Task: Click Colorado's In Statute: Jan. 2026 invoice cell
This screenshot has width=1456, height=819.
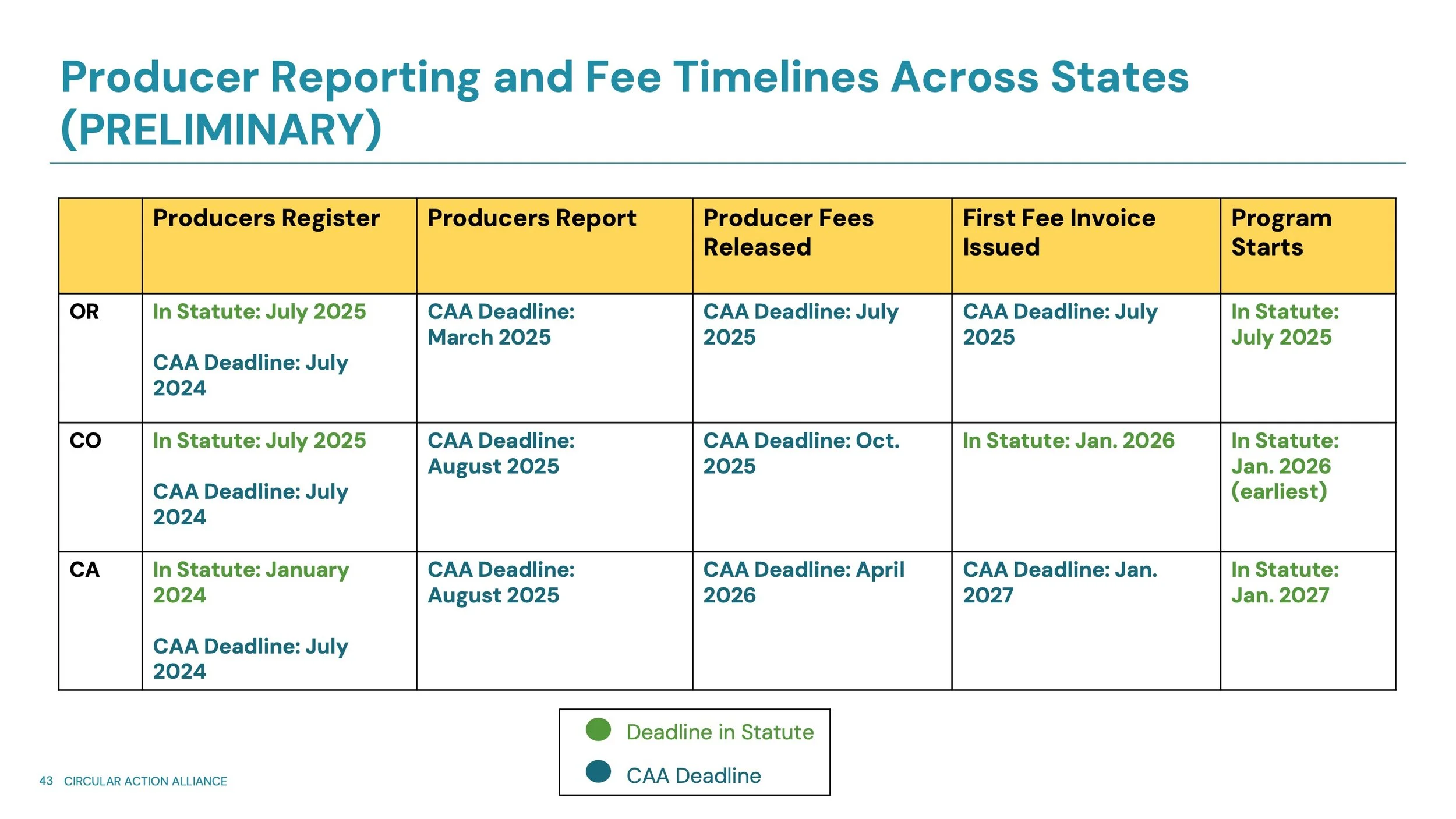Action: [1068, 441]
